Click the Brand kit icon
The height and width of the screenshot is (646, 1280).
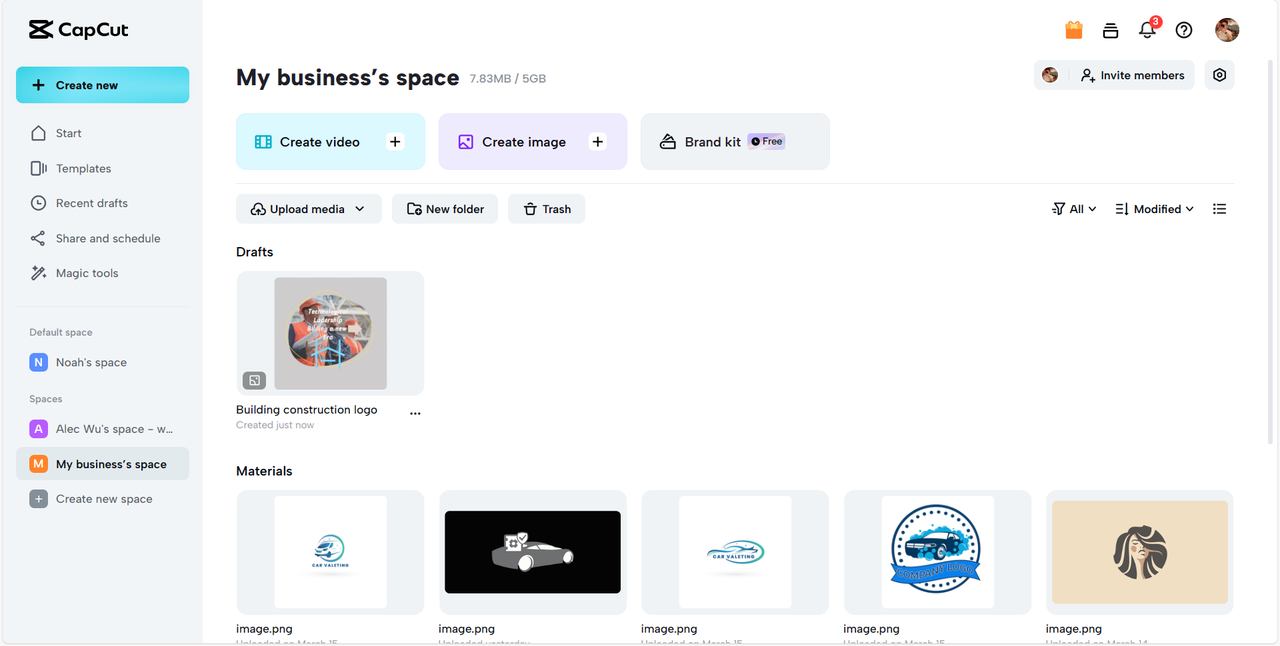(x=668, y=142)
